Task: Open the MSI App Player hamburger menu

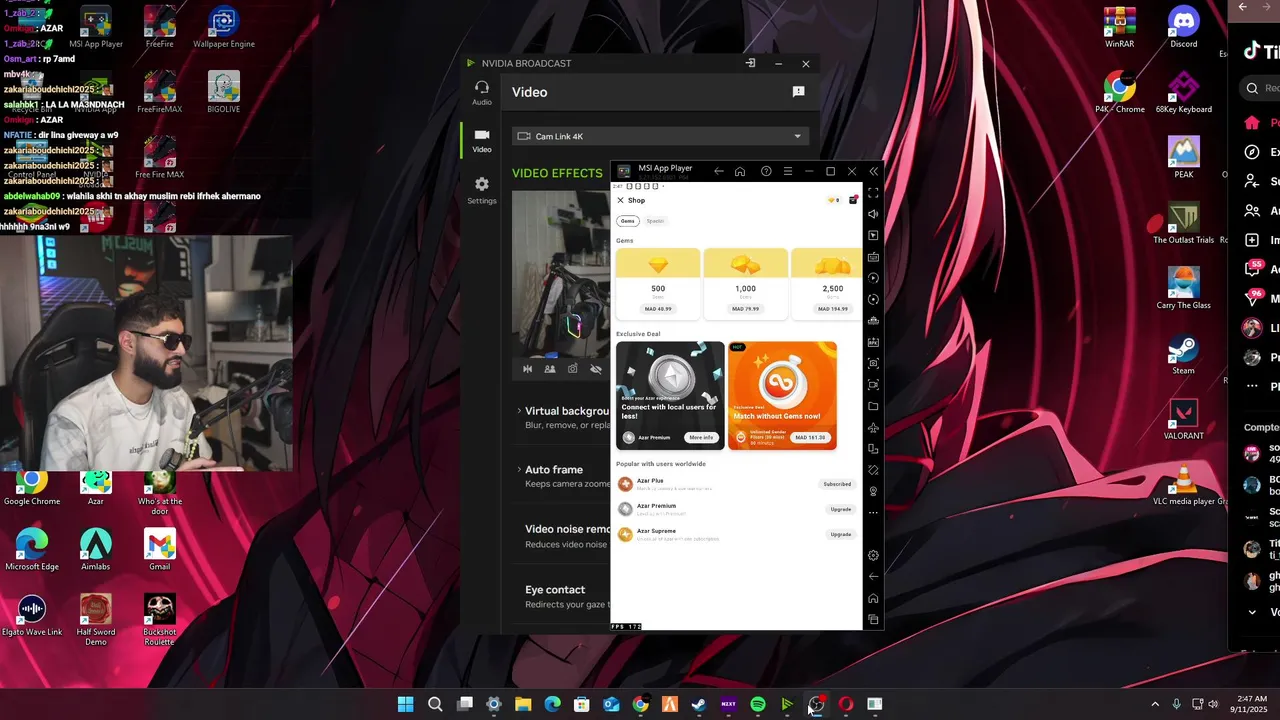Action: pyautogui.click(x=788, y=171)
